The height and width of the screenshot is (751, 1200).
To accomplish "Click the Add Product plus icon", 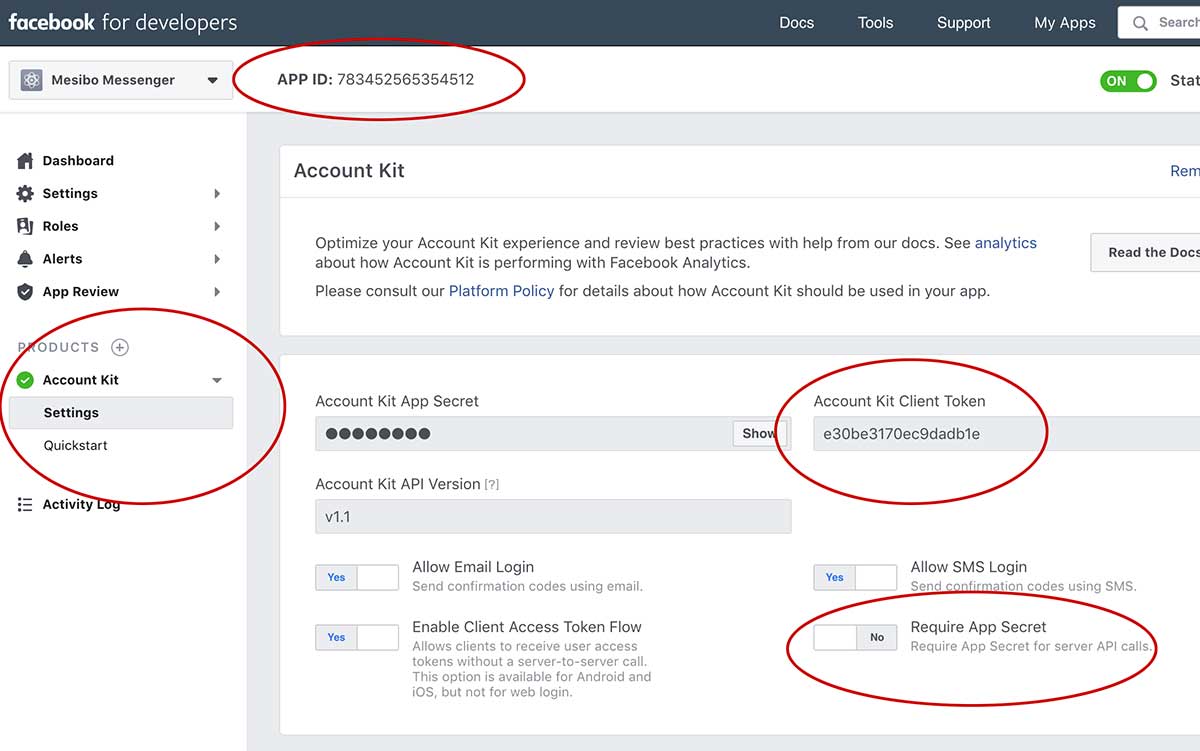I will click(120, 347).
